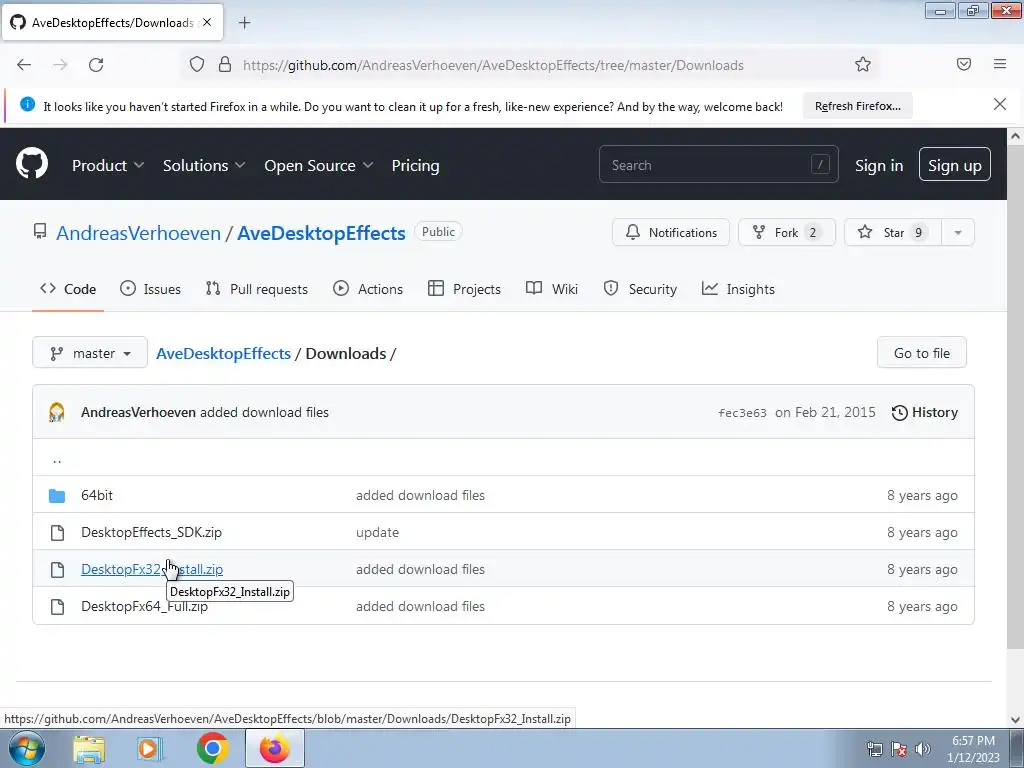Image resolution: width=1024 pixels, height=768 pixels.
Task: Click the 64bit folder icon
Action: point(57,496)
